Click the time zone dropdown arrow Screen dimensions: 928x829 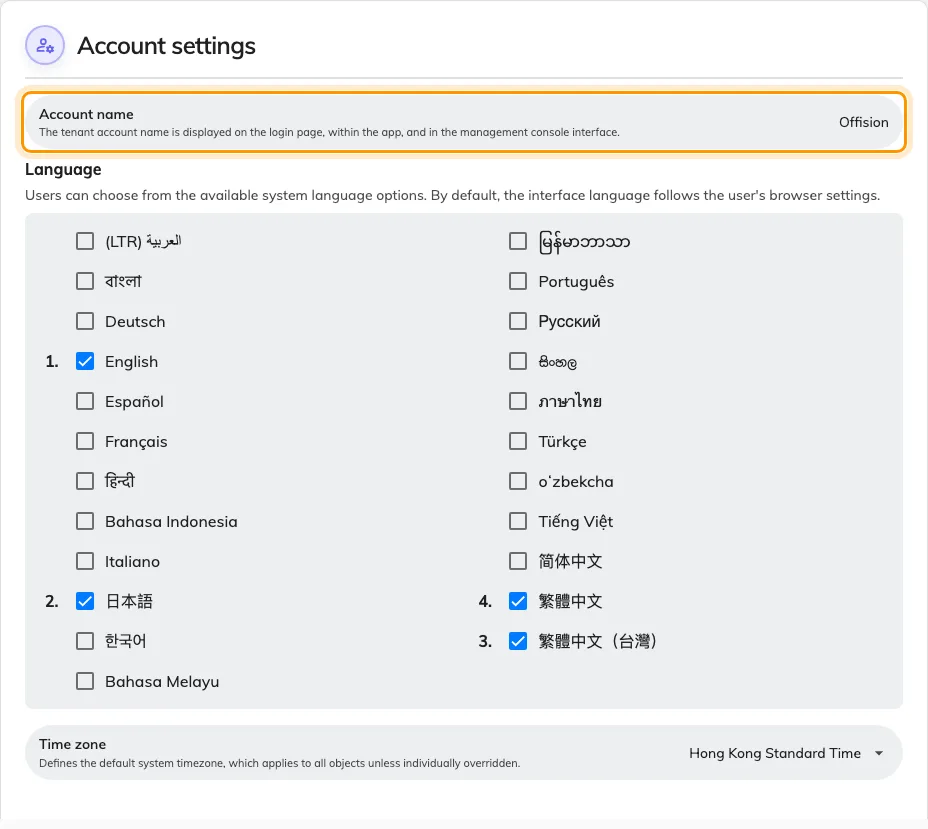pos(879,753)
